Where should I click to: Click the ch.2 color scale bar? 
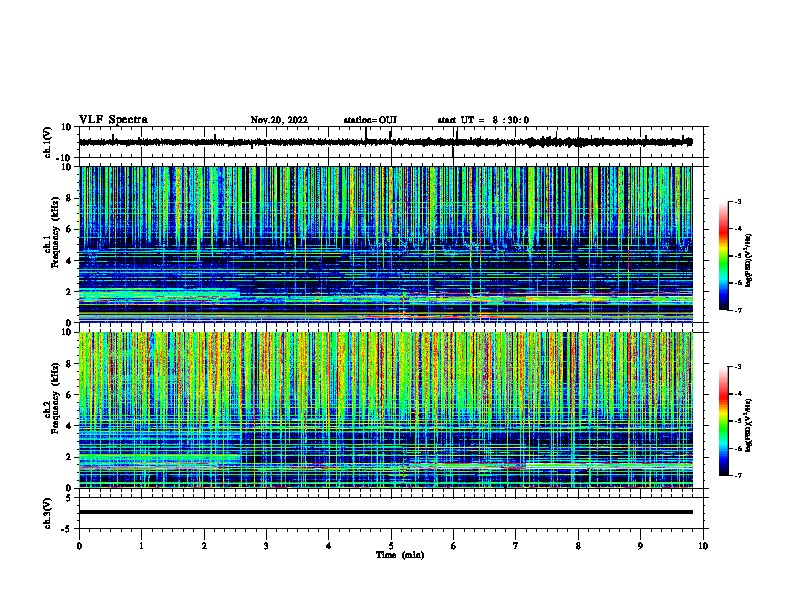[x=724, y=421]
